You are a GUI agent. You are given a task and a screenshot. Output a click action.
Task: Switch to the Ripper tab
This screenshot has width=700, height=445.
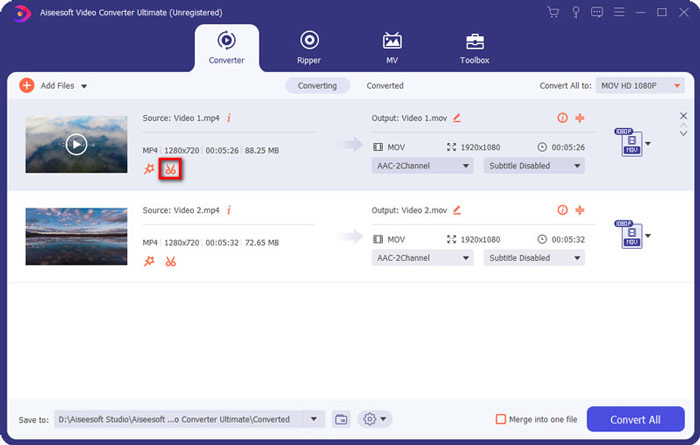coord(309,48)
